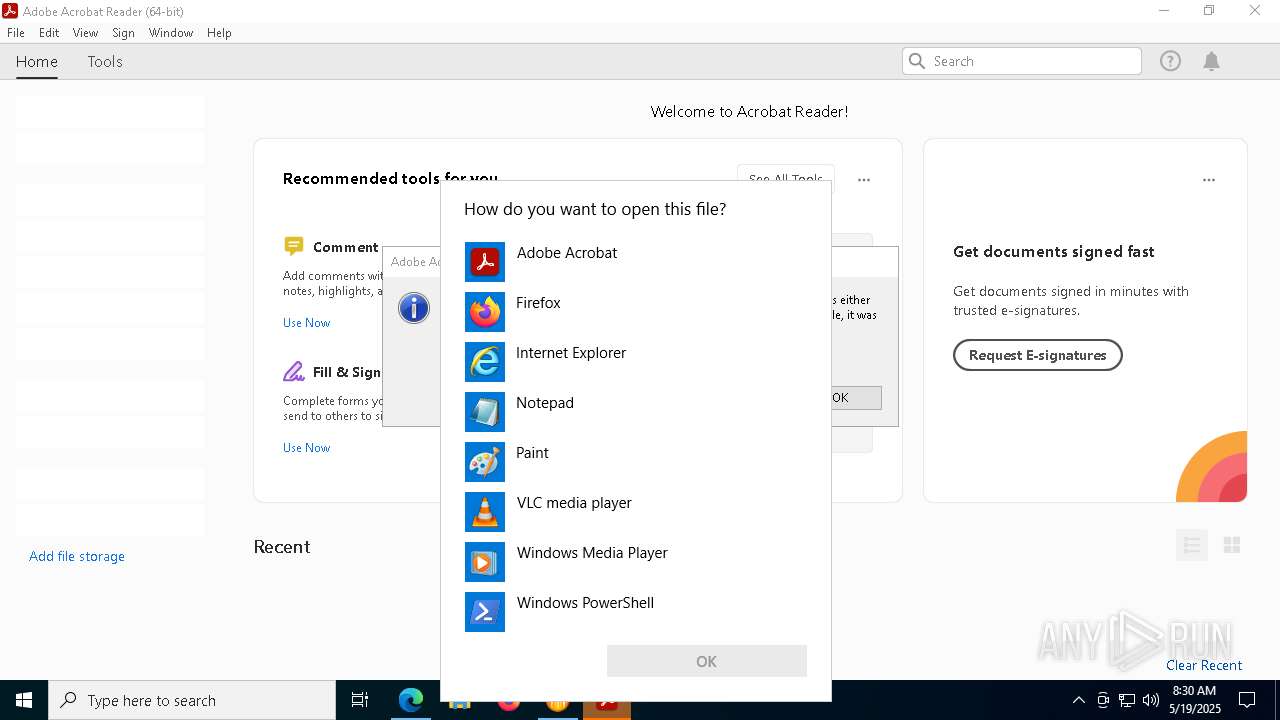
Task: Open the Window menu
Action: tap(171, 33)
